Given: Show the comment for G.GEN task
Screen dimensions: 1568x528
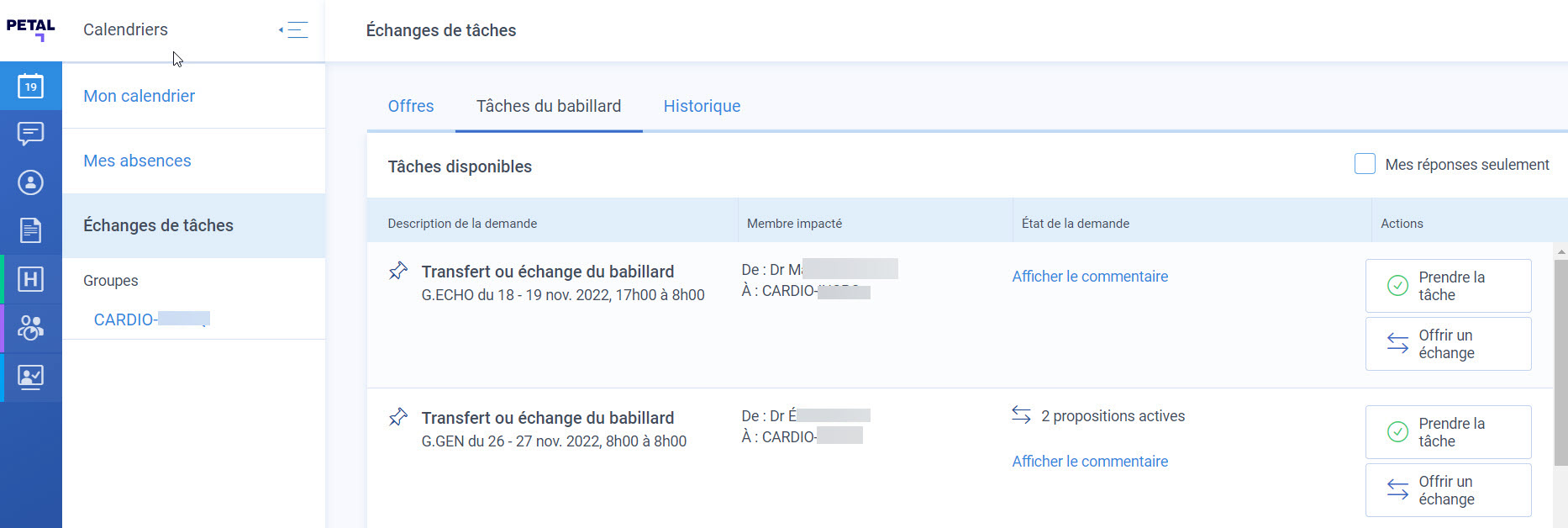Looking at the screenshot, I should [1090, 462].
